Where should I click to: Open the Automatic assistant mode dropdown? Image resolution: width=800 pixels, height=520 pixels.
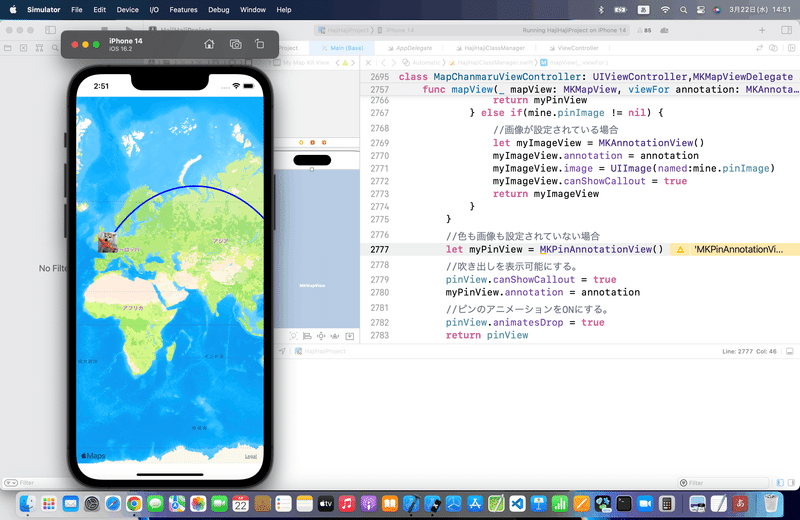tap(421, 63)
